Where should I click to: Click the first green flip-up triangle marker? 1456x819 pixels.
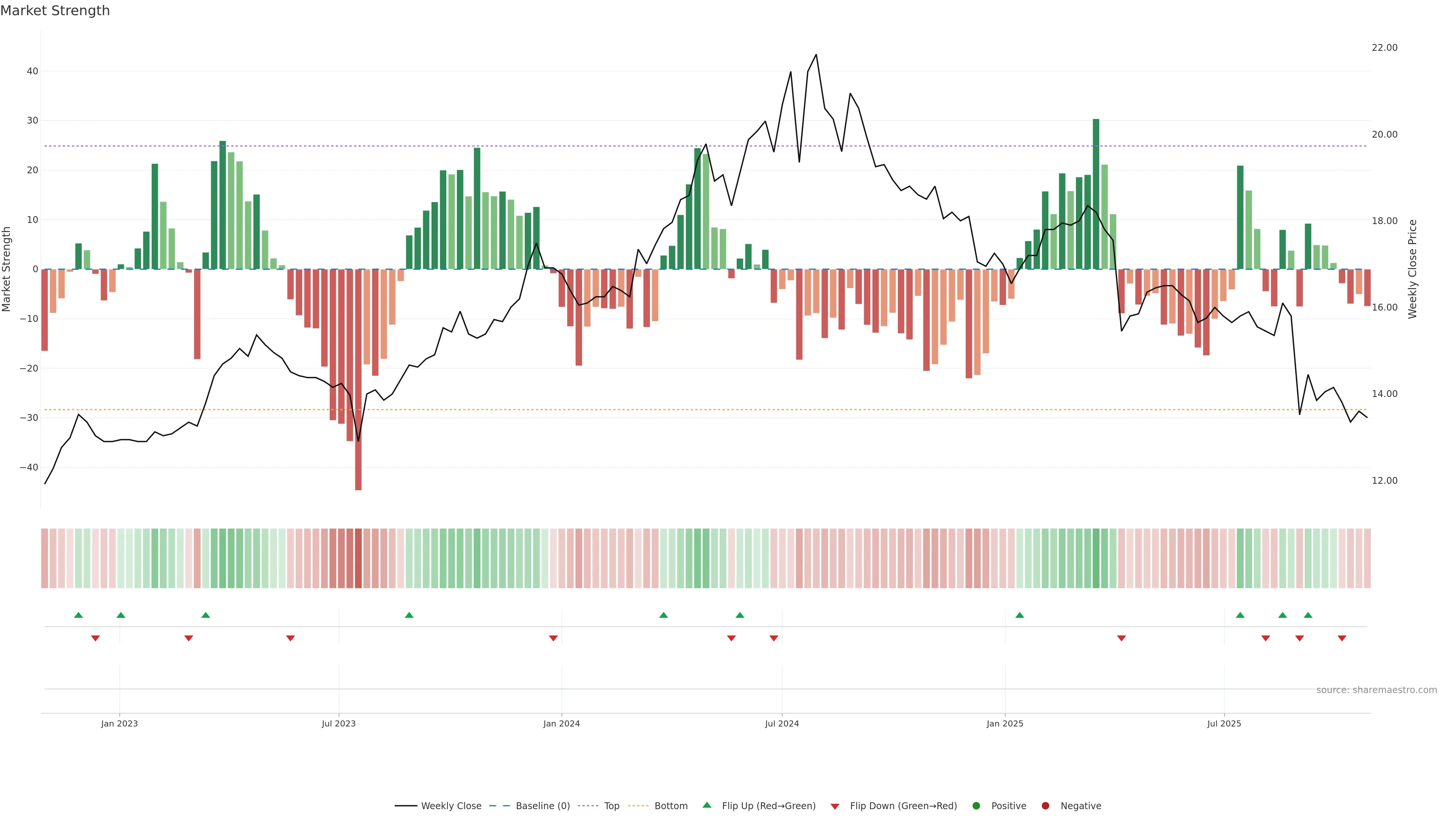click(x=78, y=615)
